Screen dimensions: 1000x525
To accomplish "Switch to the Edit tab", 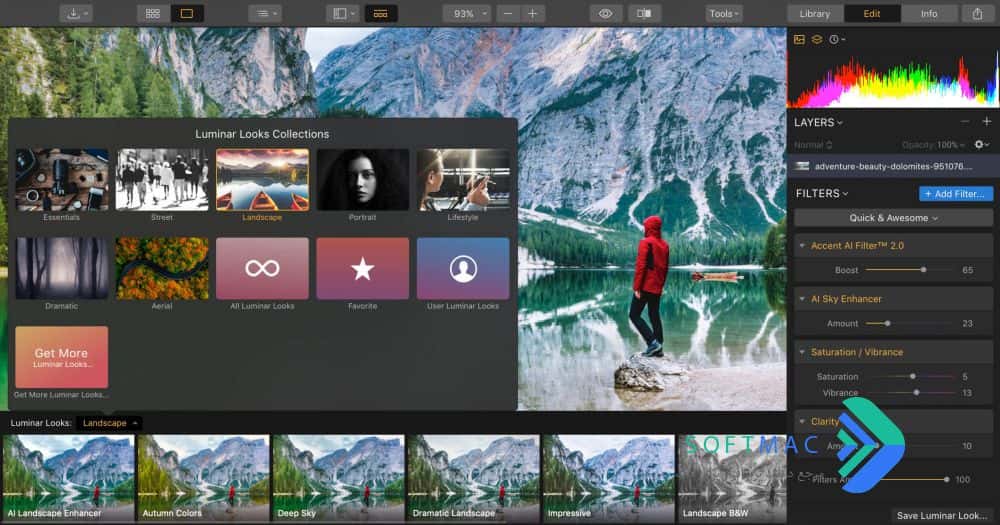I will click(x=872, y=13).
